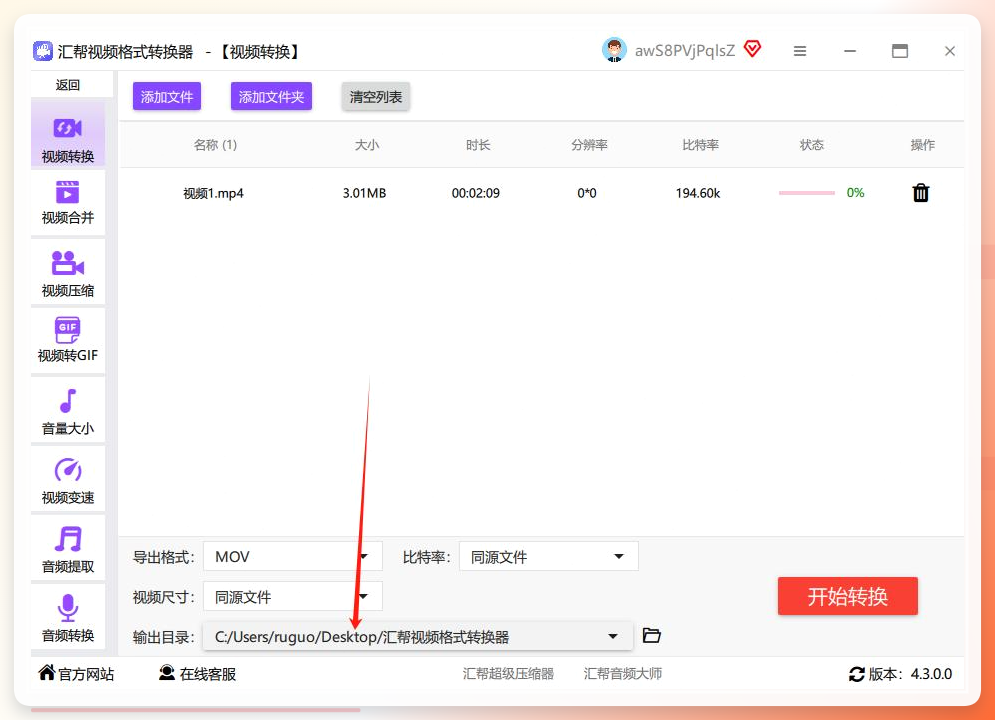
Task: Maximize the converter window
Action: (x=900, y=51)
